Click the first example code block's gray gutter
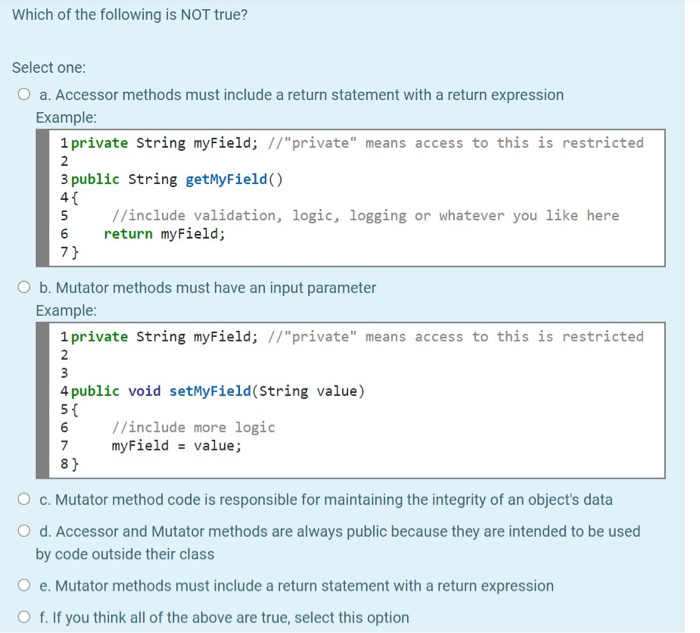700x633 pixels. 42,198
